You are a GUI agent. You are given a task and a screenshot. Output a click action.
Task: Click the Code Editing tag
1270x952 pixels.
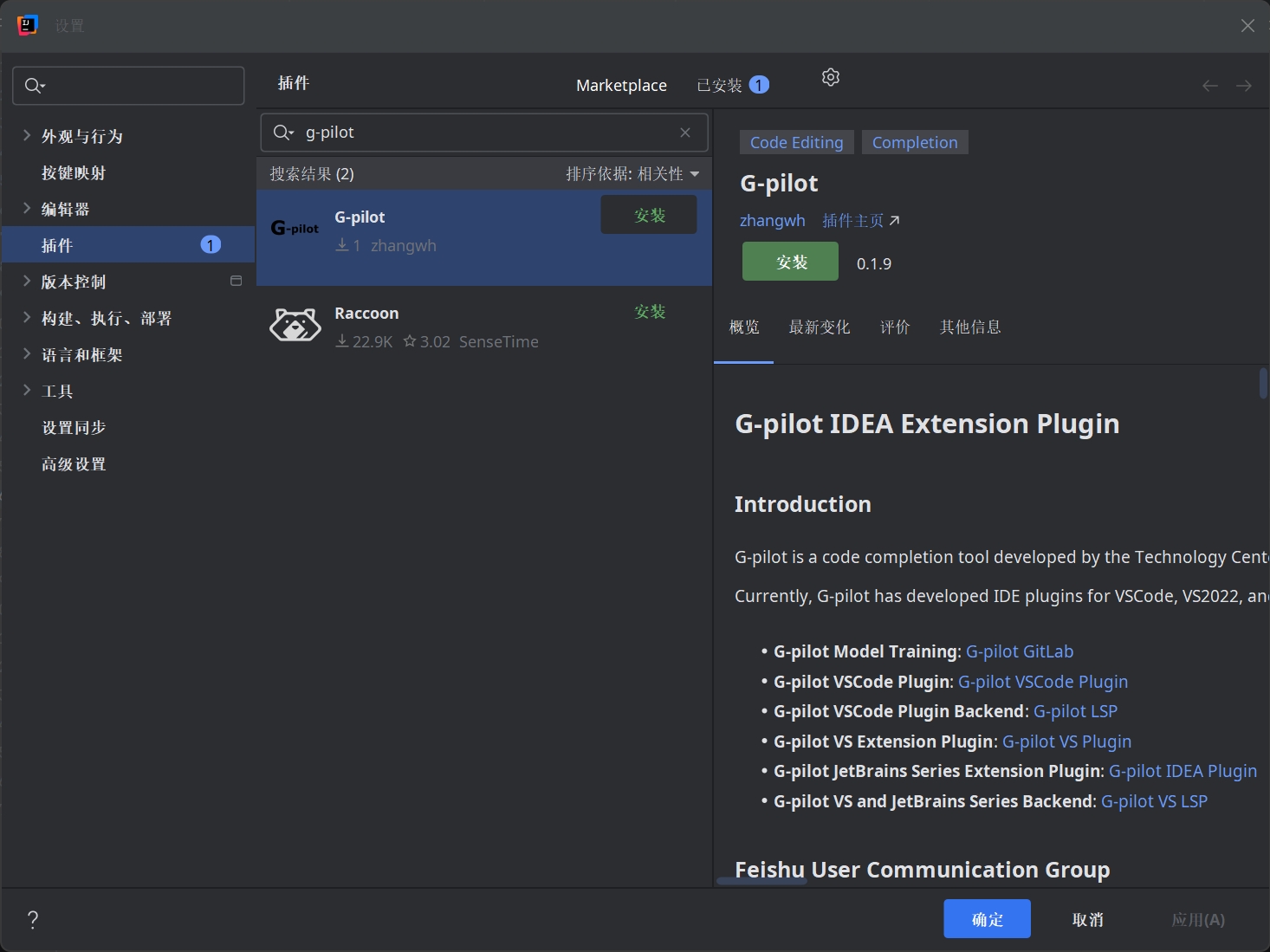tap(797, 142)
